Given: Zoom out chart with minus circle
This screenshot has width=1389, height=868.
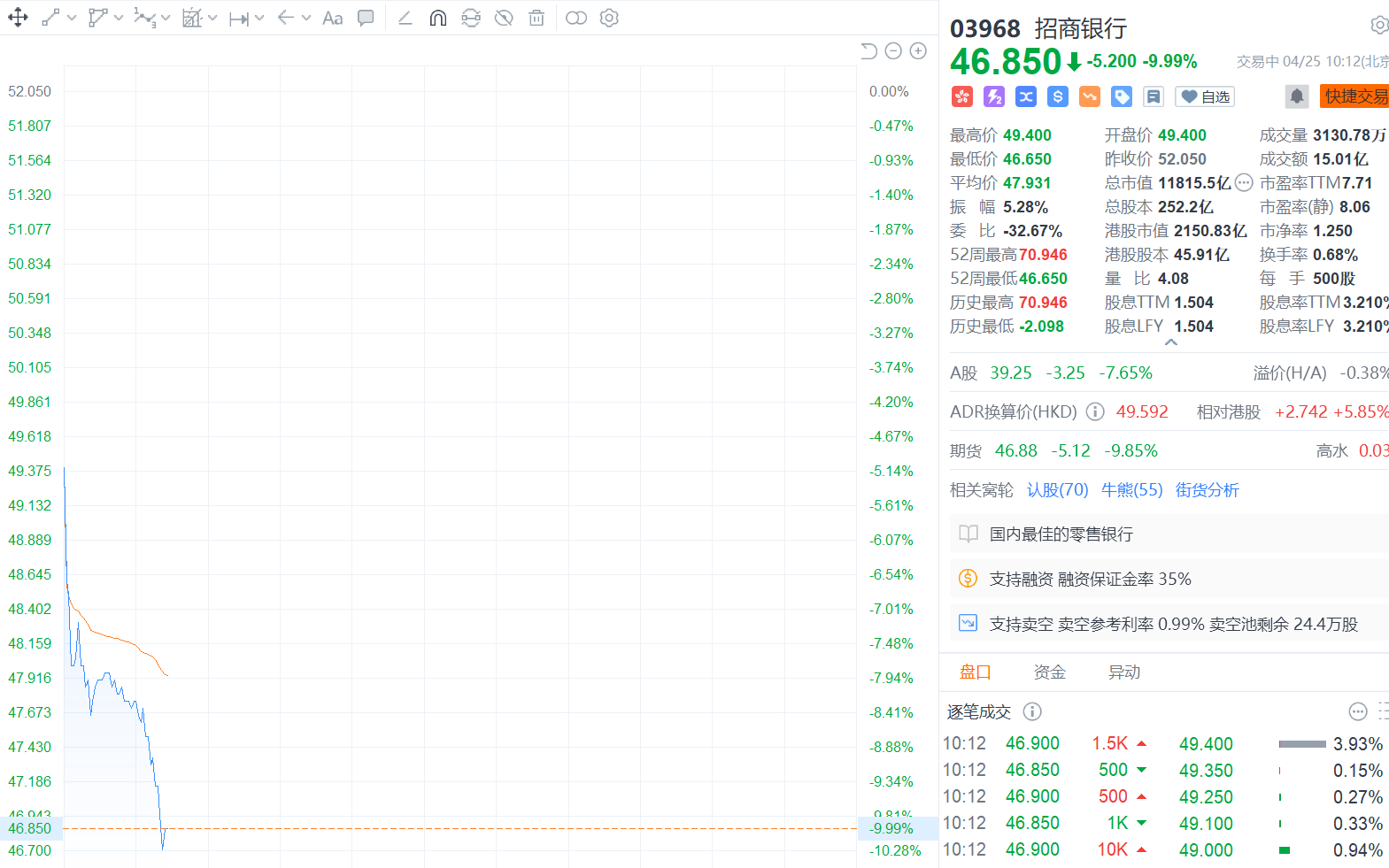Looking at the screenshot, I should (x=893, y=51).
